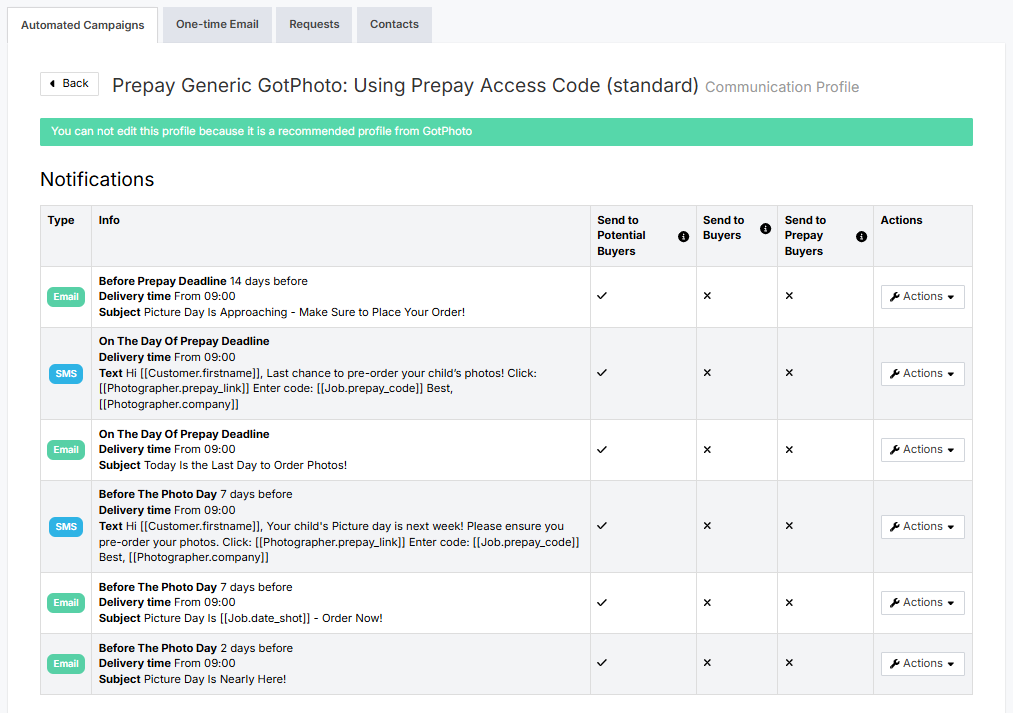Click subject 'Picture Day Is Approaching - Make Sure to Place Your Order!'

[304, 313]
